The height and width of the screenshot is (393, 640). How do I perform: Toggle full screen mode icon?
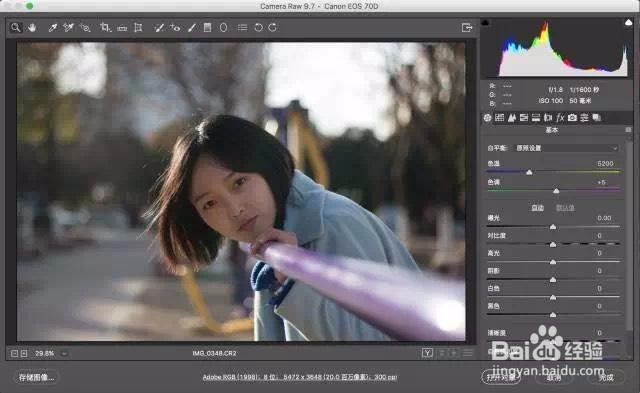point(467,28)
